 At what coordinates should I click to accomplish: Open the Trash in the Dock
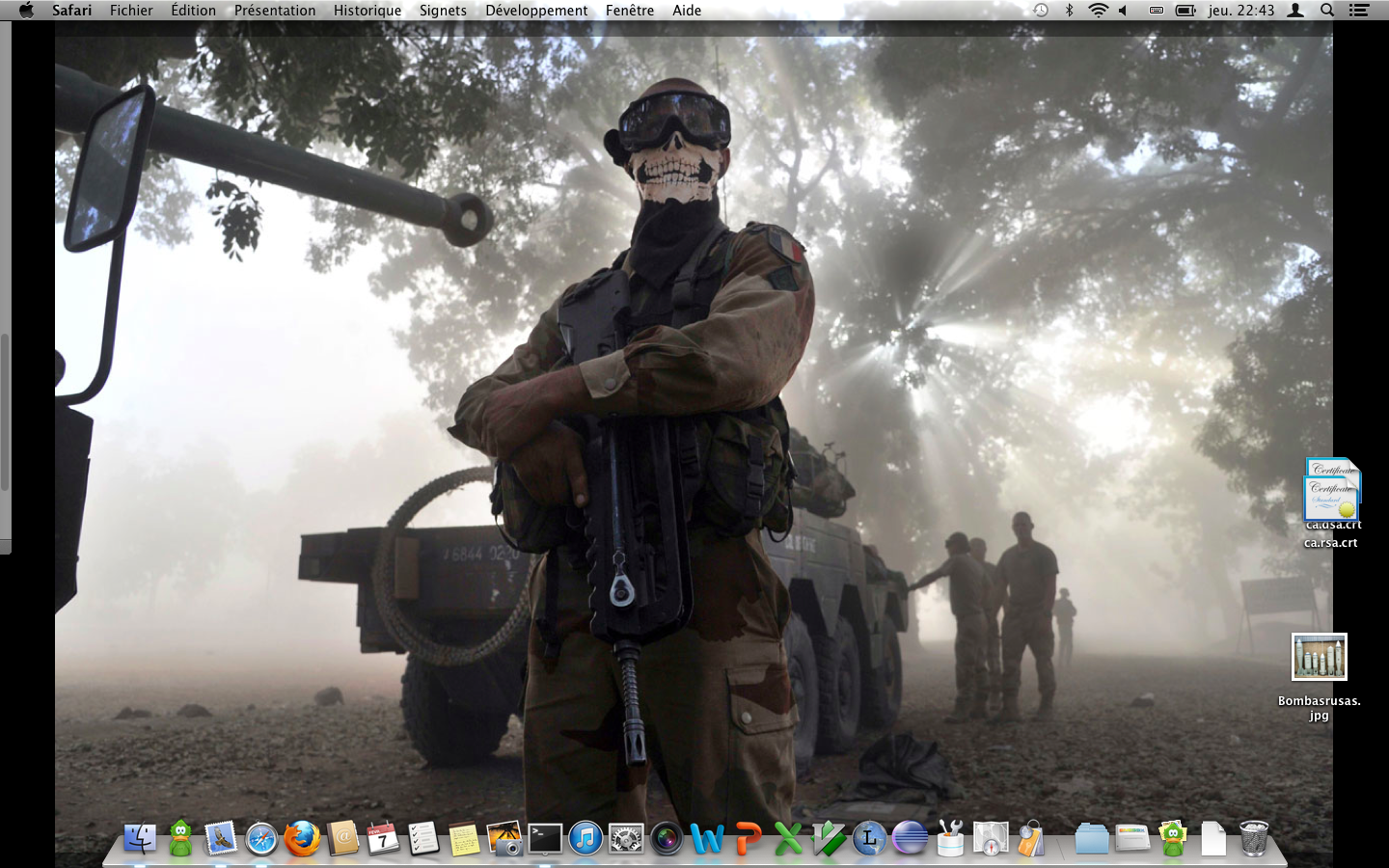[1254, 838]
